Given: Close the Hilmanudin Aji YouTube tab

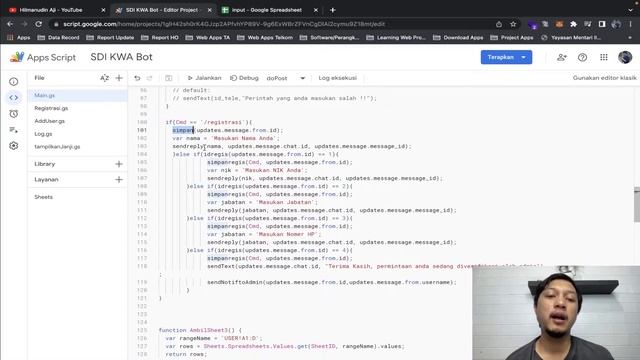Looking at the screenshot, I should (x=103, y=10).
